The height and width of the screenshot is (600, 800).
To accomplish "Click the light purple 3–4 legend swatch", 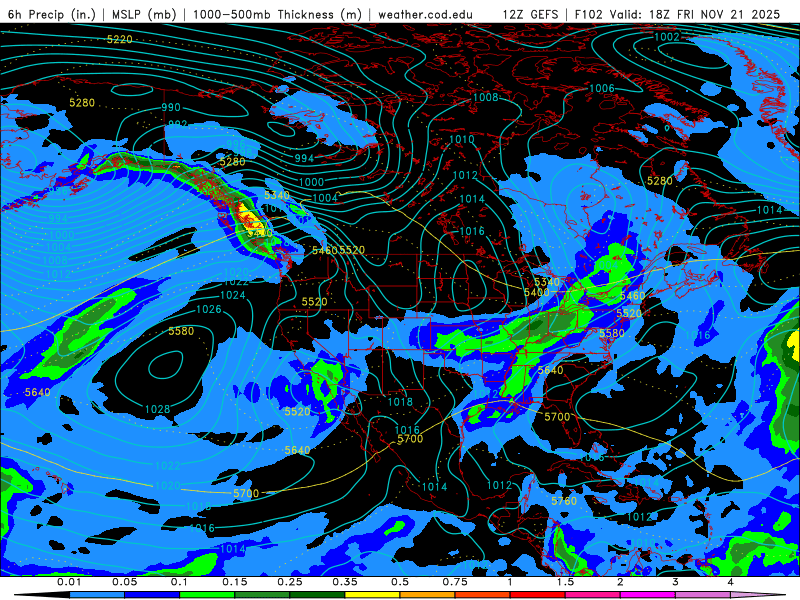I will [x=703, y=595].
